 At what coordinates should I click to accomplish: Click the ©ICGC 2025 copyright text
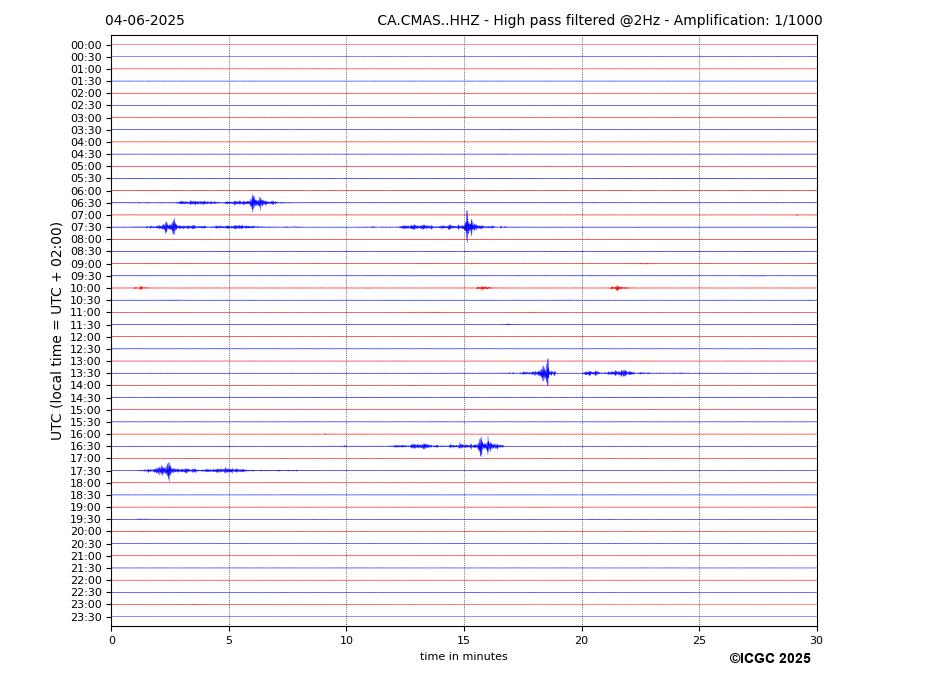(770, 659)
